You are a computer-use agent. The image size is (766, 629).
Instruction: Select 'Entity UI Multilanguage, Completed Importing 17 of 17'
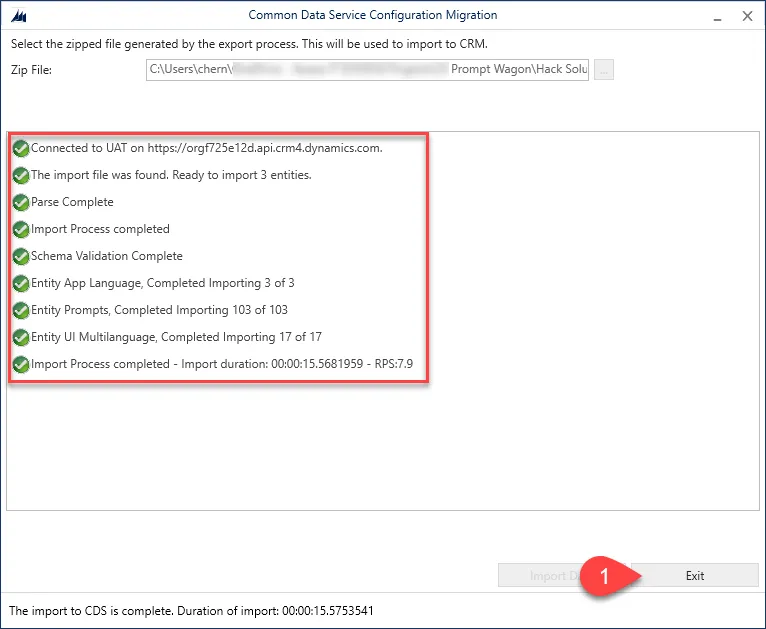[x=176, y=336]
